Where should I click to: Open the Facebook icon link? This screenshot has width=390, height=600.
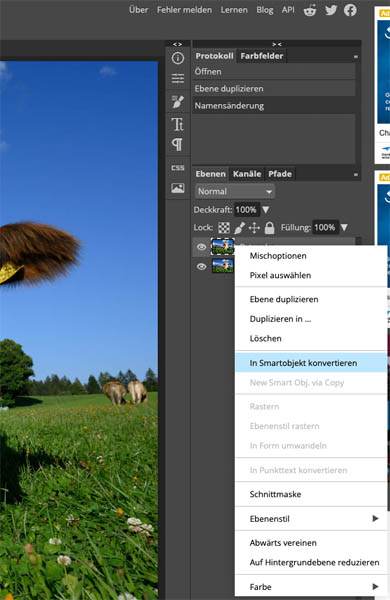[350, 10]
